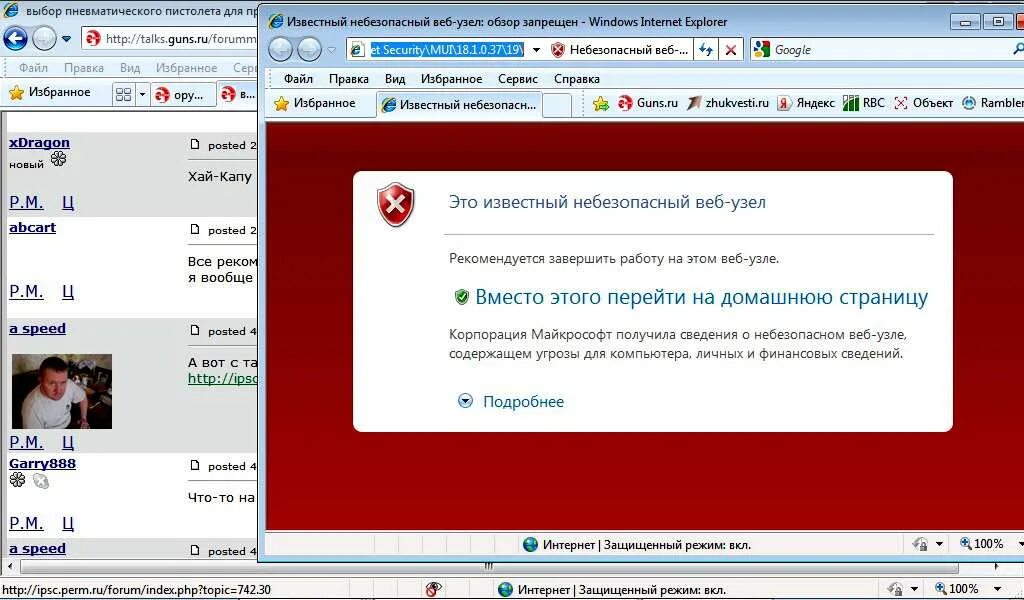Viewport: 1024px width, 600px height.
Task: Click the Back arrow in the front window
Action: [281, 49]
